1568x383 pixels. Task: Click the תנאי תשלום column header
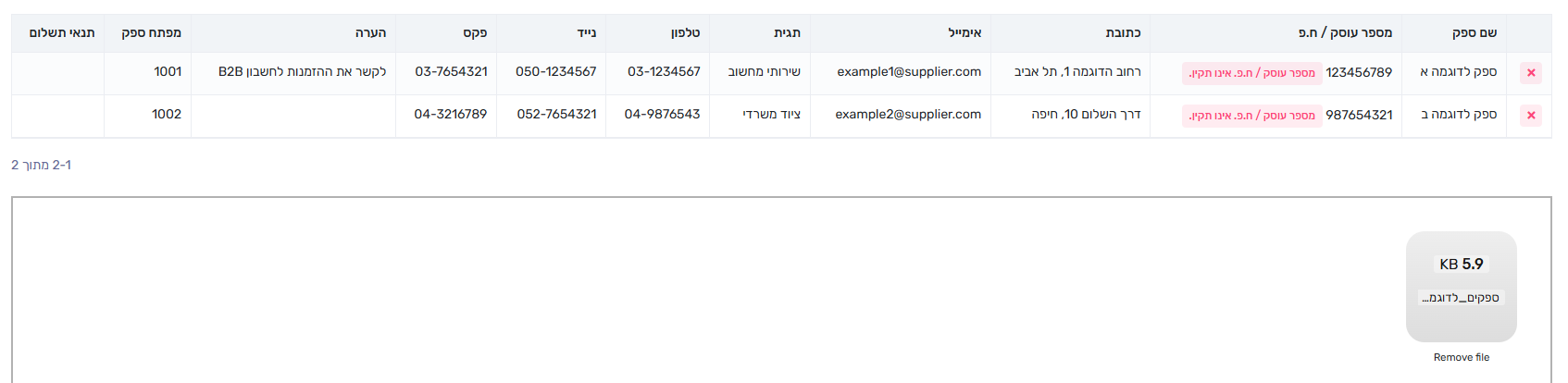[62, 32]
